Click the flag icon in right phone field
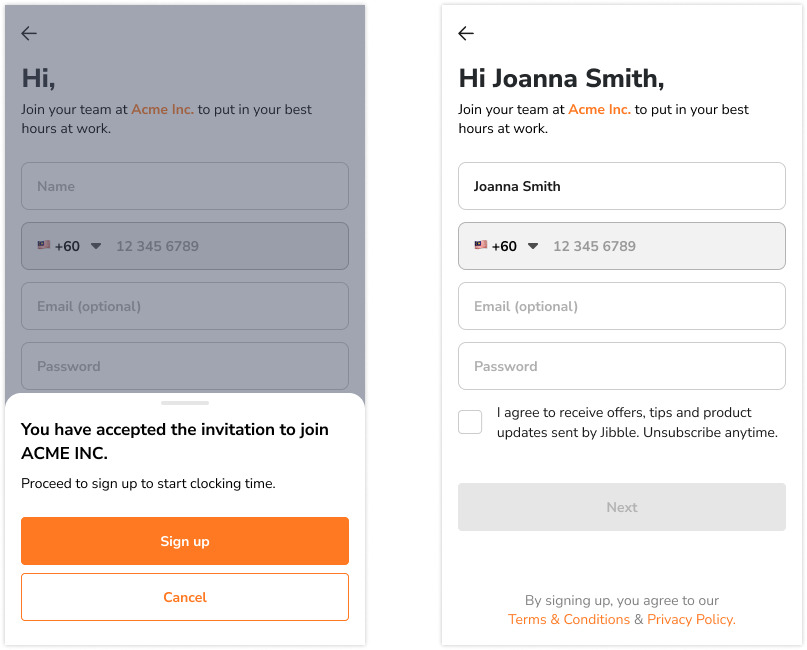Image resolution: width=807 pixels, height=650 pixels. point(481,245)
